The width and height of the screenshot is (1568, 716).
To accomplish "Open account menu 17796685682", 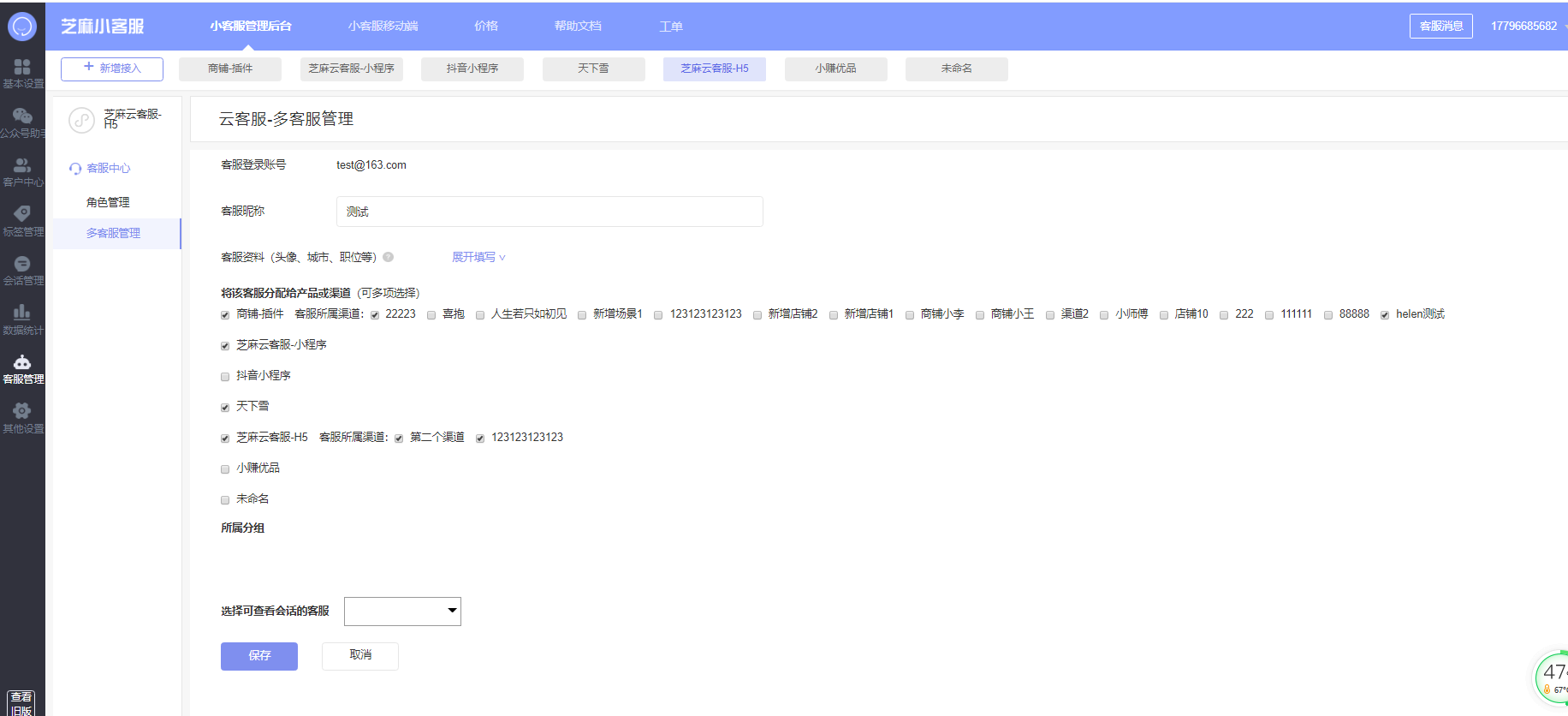I will (x=1523, y=26).
